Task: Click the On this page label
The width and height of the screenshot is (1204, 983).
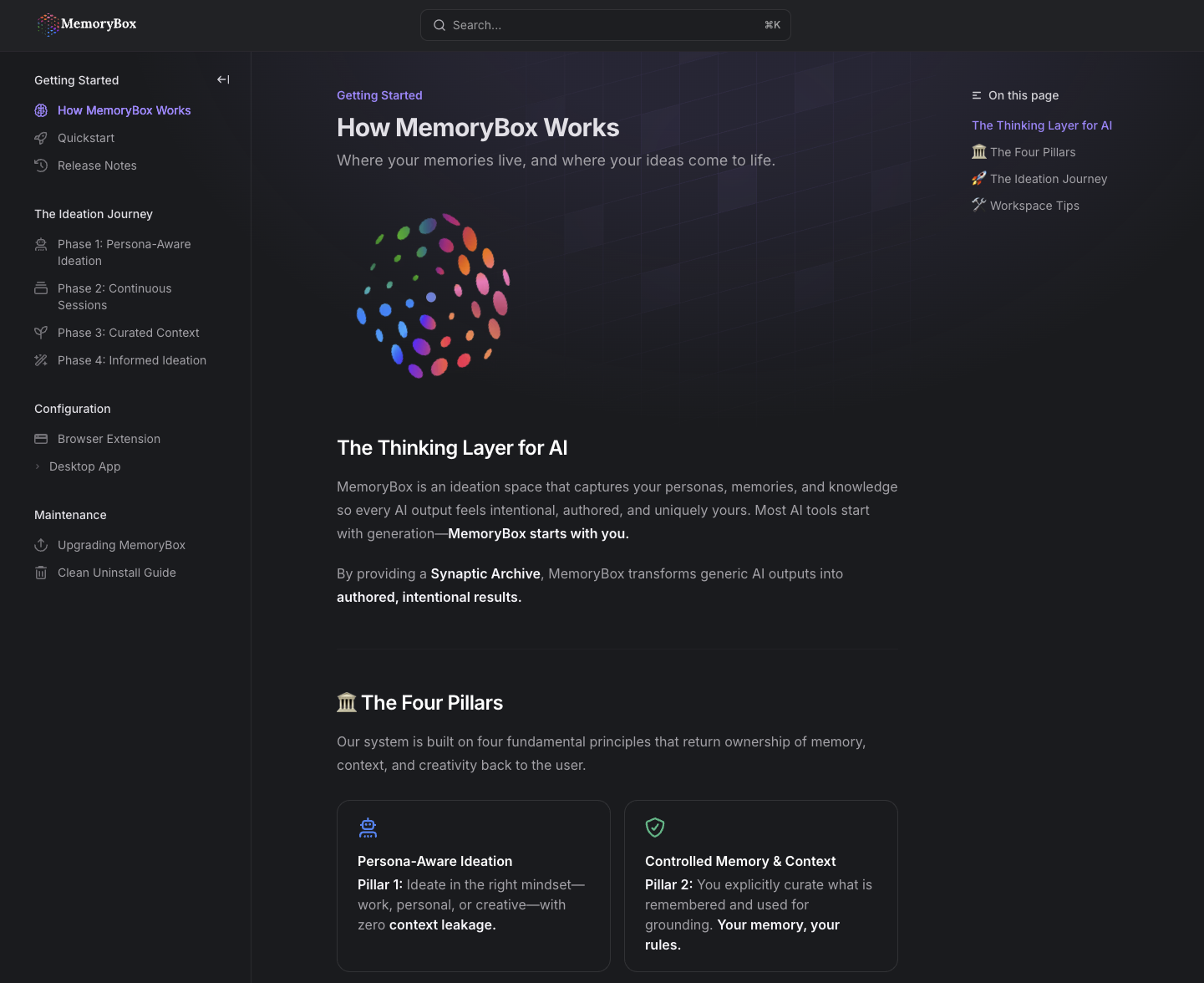Action: tap(1024, 95)
